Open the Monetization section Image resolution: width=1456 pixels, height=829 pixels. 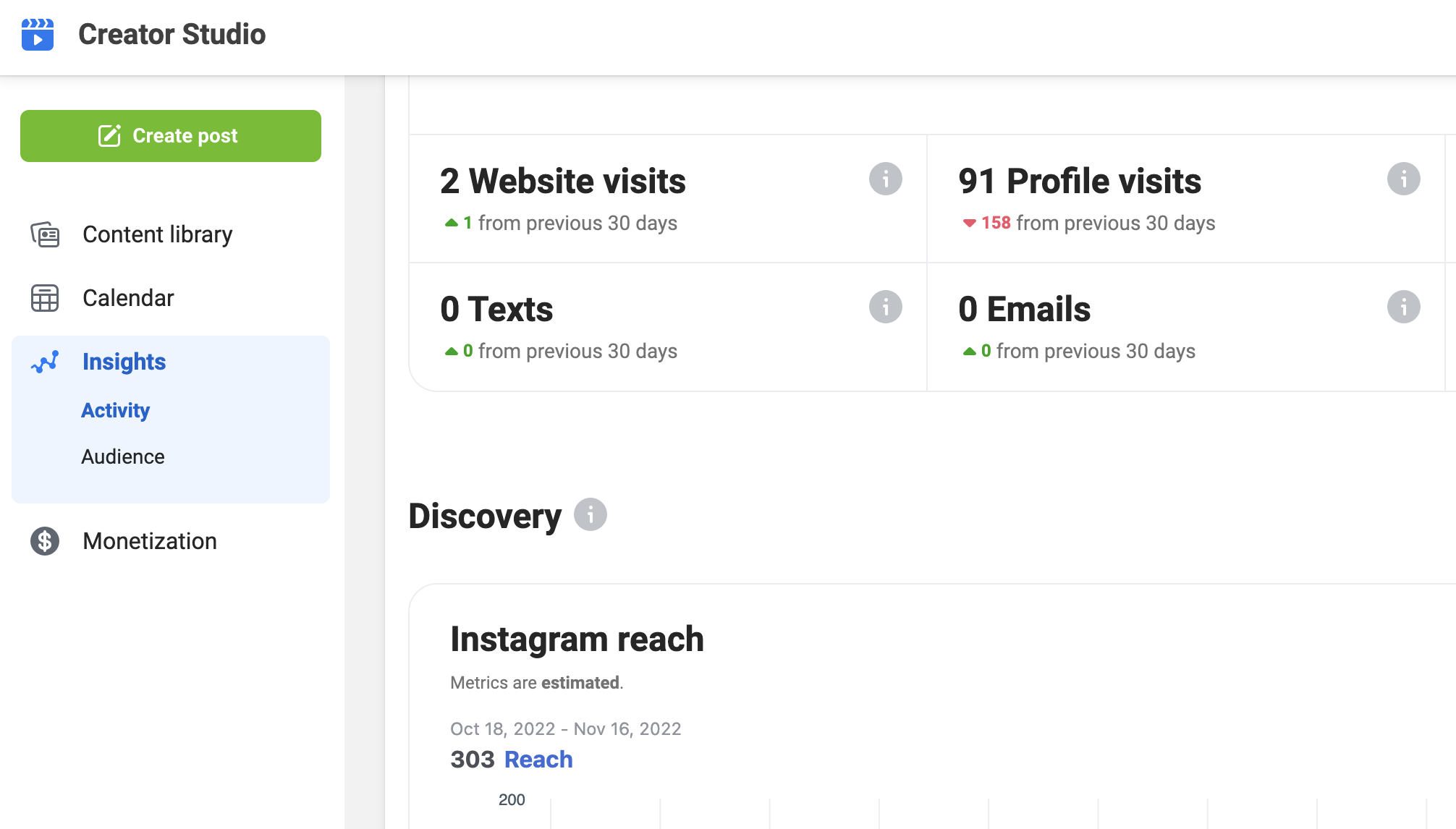pos(149,541)
